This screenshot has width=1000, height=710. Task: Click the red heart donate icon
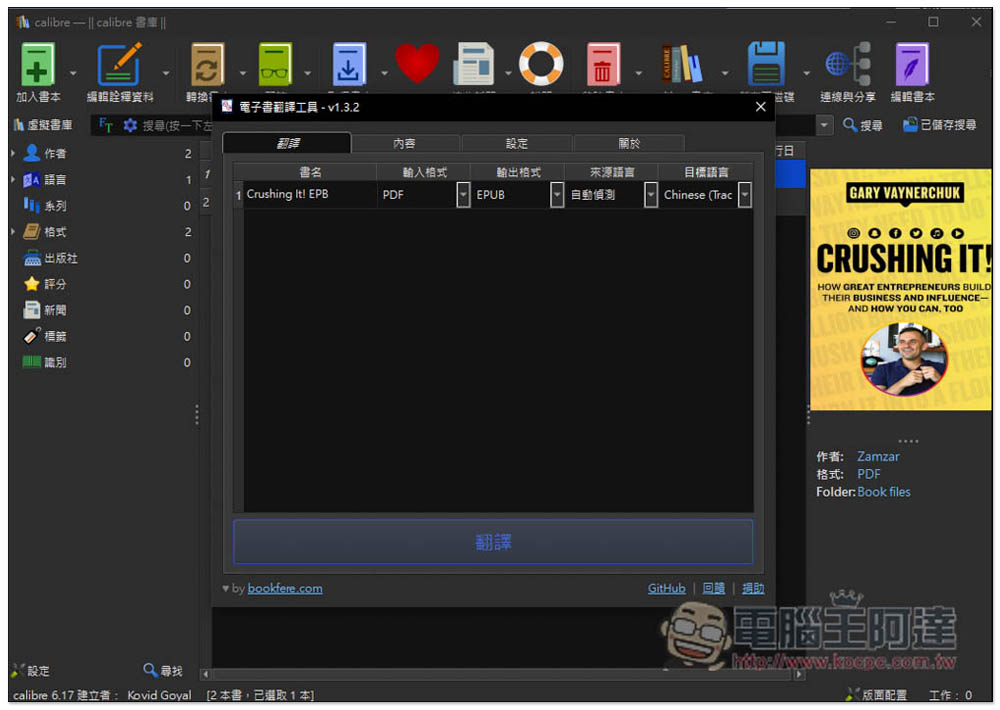pyautogui.click(x=417, y=63)
